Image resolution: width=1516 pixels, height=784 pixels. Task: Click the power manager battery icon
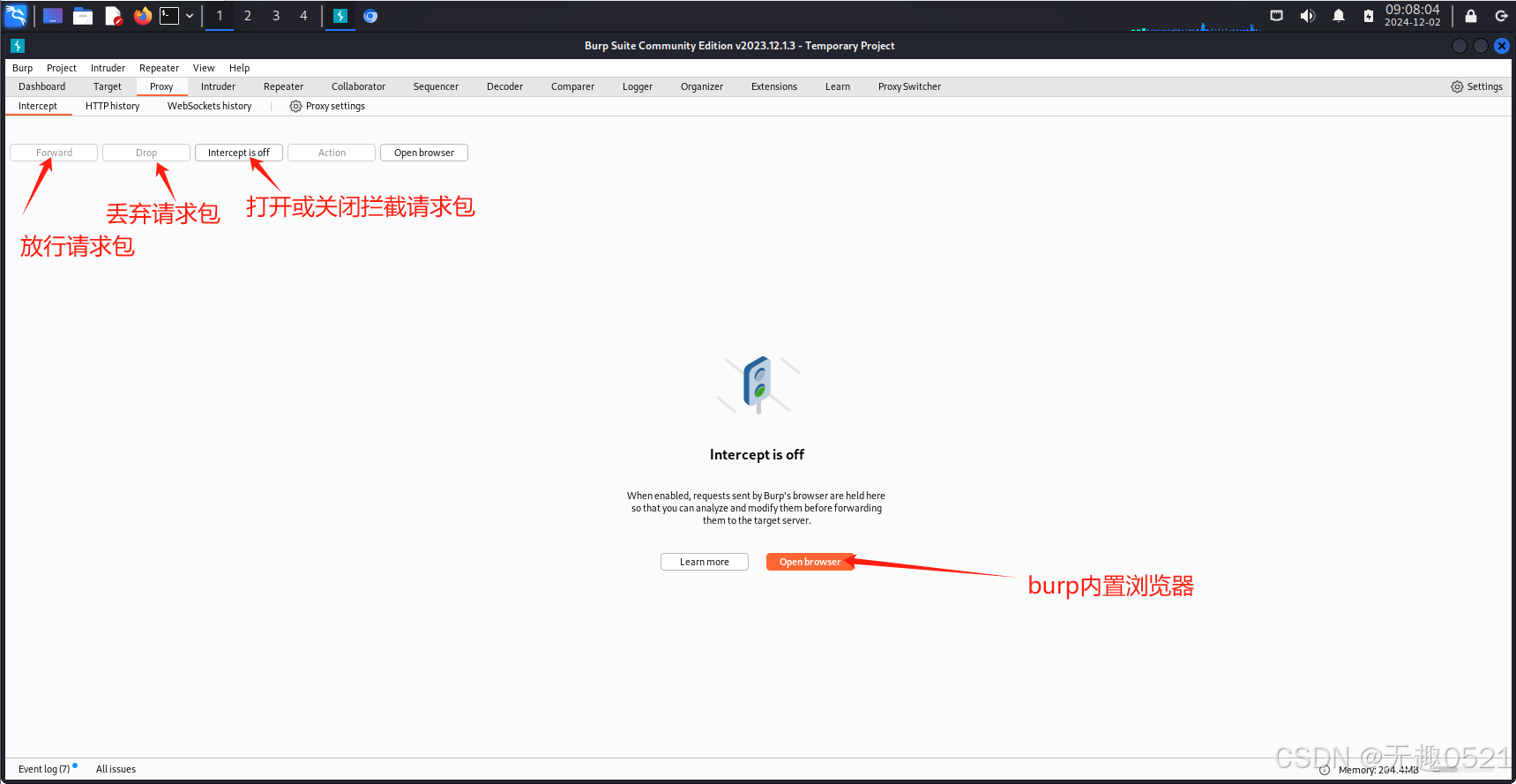[x=1369, y=16]
